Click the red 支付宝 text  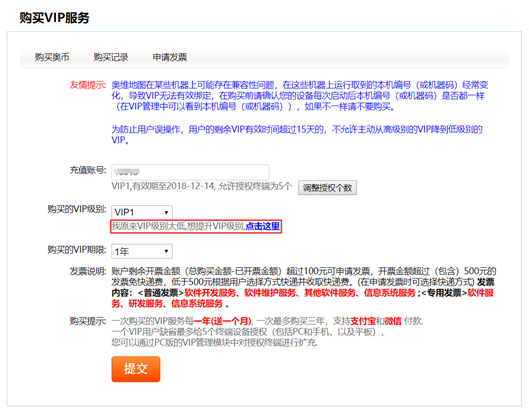[363, 321]
